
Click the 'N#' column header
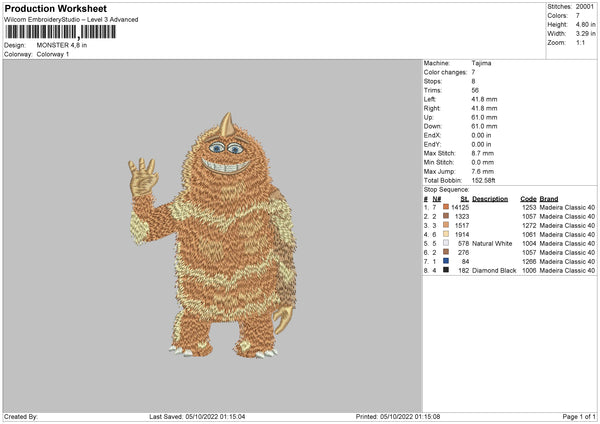[437, 199]
